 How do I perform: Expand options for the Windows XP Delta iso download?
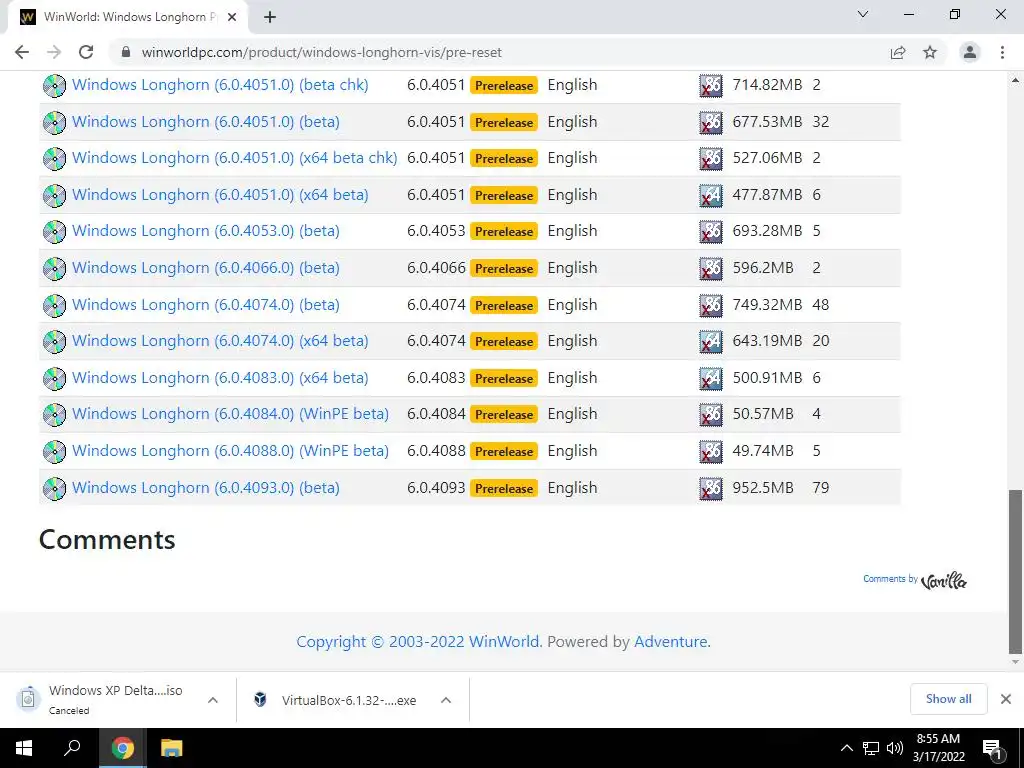click(213, 700)
